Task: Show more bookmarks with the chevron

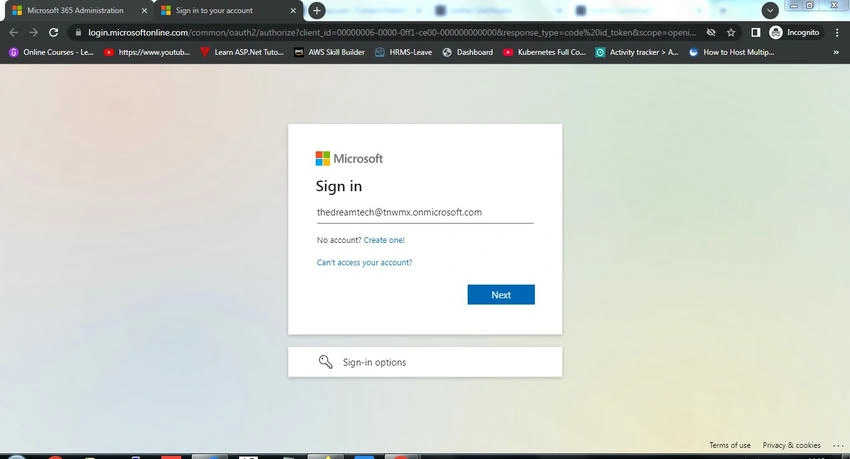Action: point(835,52)
